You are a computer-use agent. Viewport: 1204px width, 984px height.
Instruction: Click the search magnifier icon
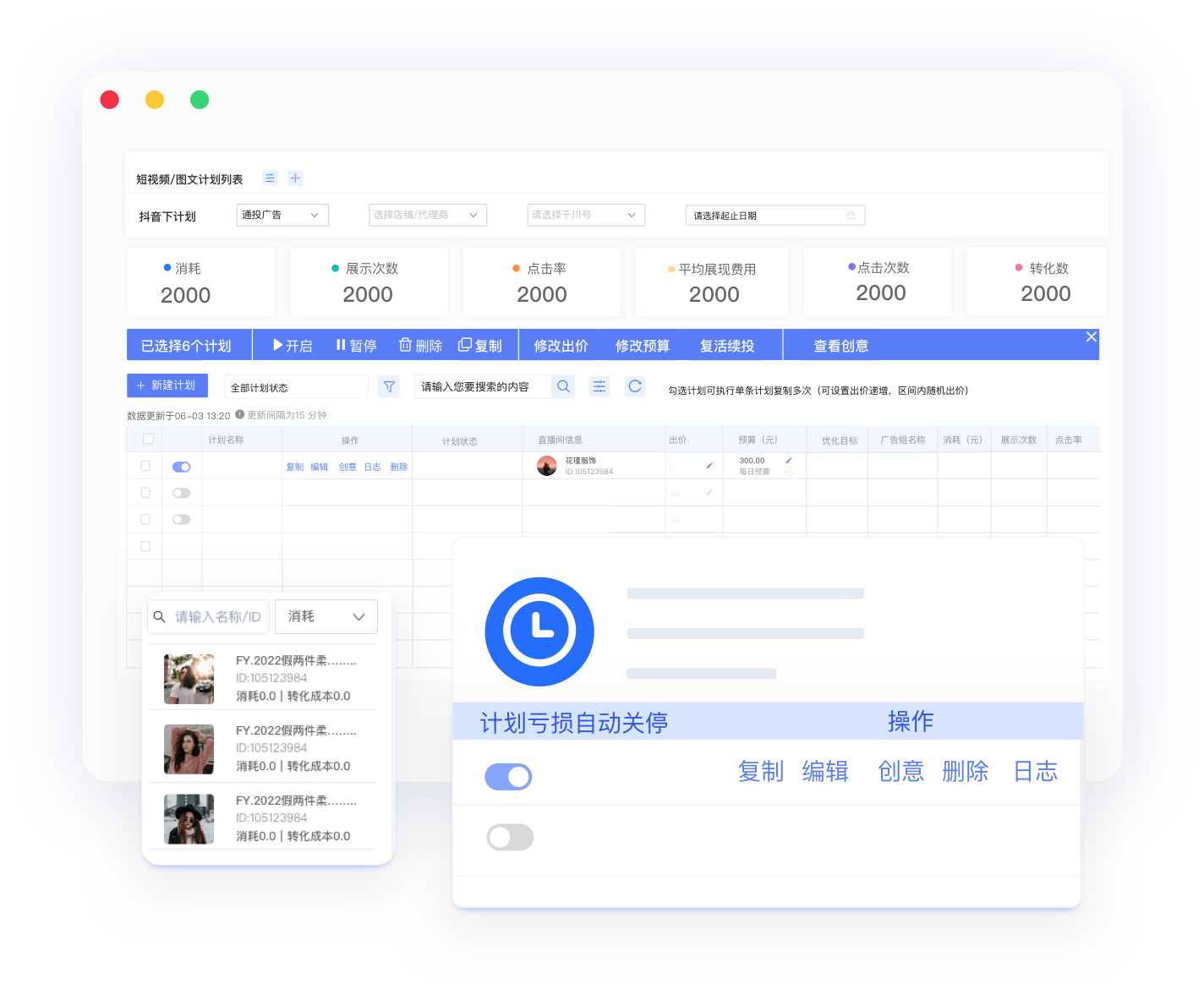click(563, 386)
